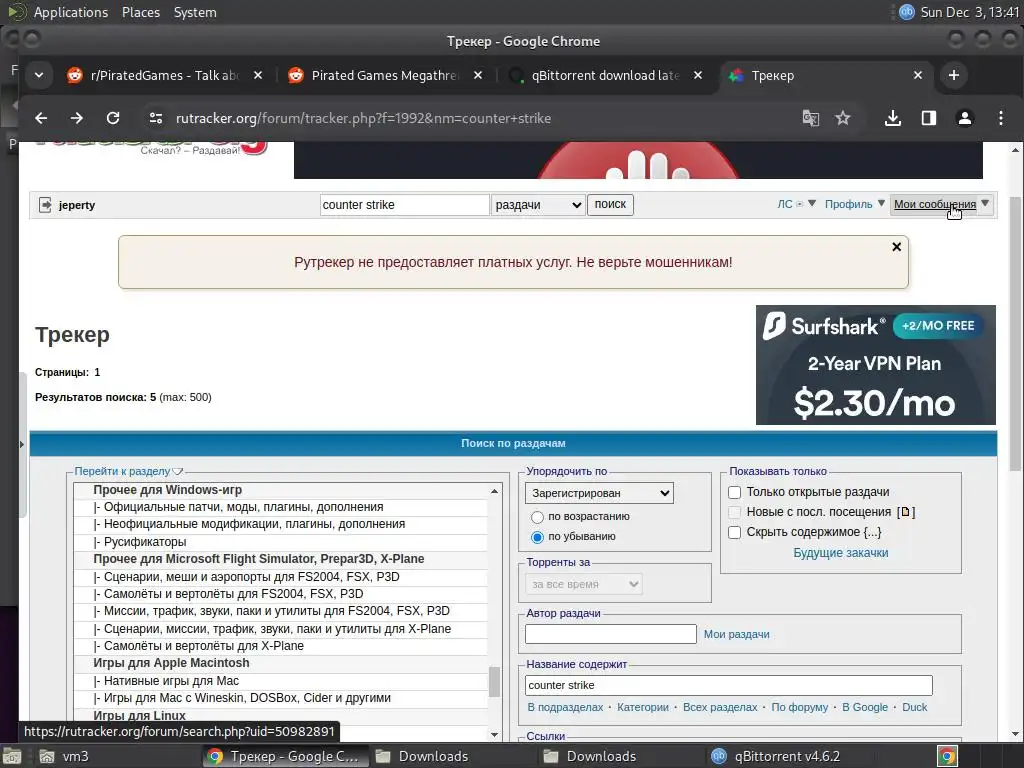Image resolution: width=1024 pixels, height=768 pixels.
Task: Close the qBittorrent download tab
Action: click(697, 75)
